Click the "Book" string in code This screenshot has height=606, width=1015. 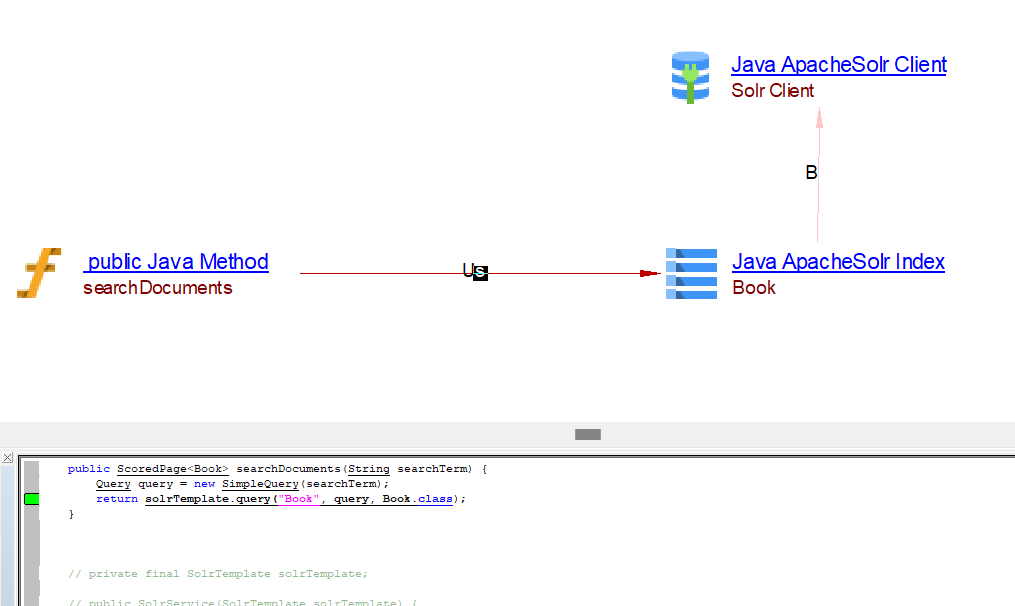coord(299,498)
